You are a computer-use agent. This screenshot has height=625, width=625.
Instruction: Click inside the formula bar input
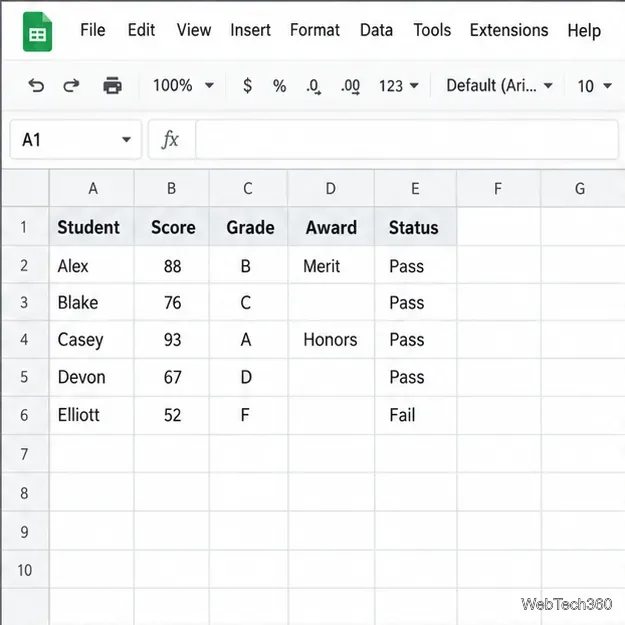407,140
